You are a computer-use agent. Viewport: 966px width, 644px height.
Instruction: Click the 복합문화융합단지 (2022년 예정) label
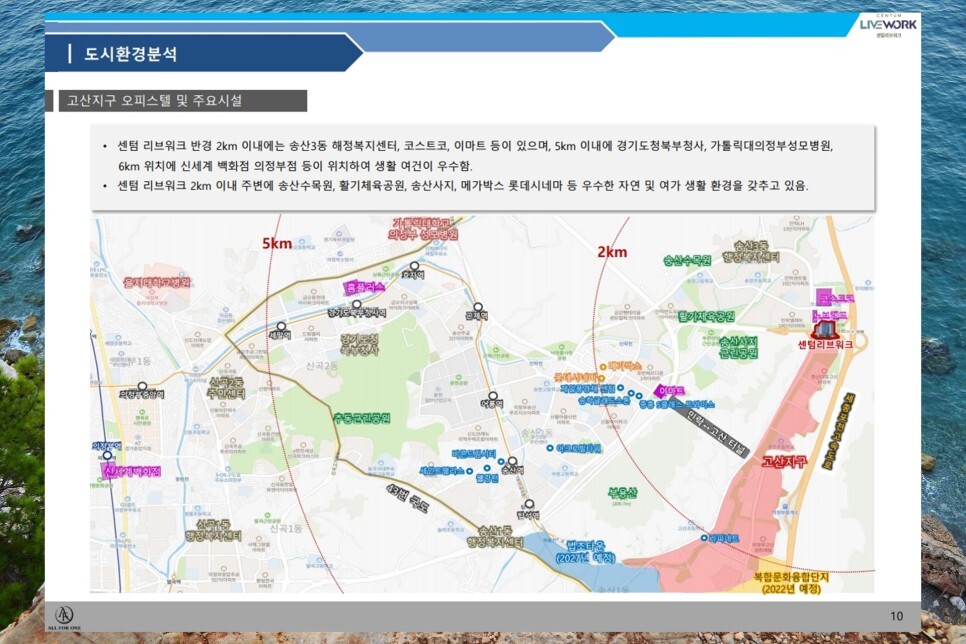point(792,583)
